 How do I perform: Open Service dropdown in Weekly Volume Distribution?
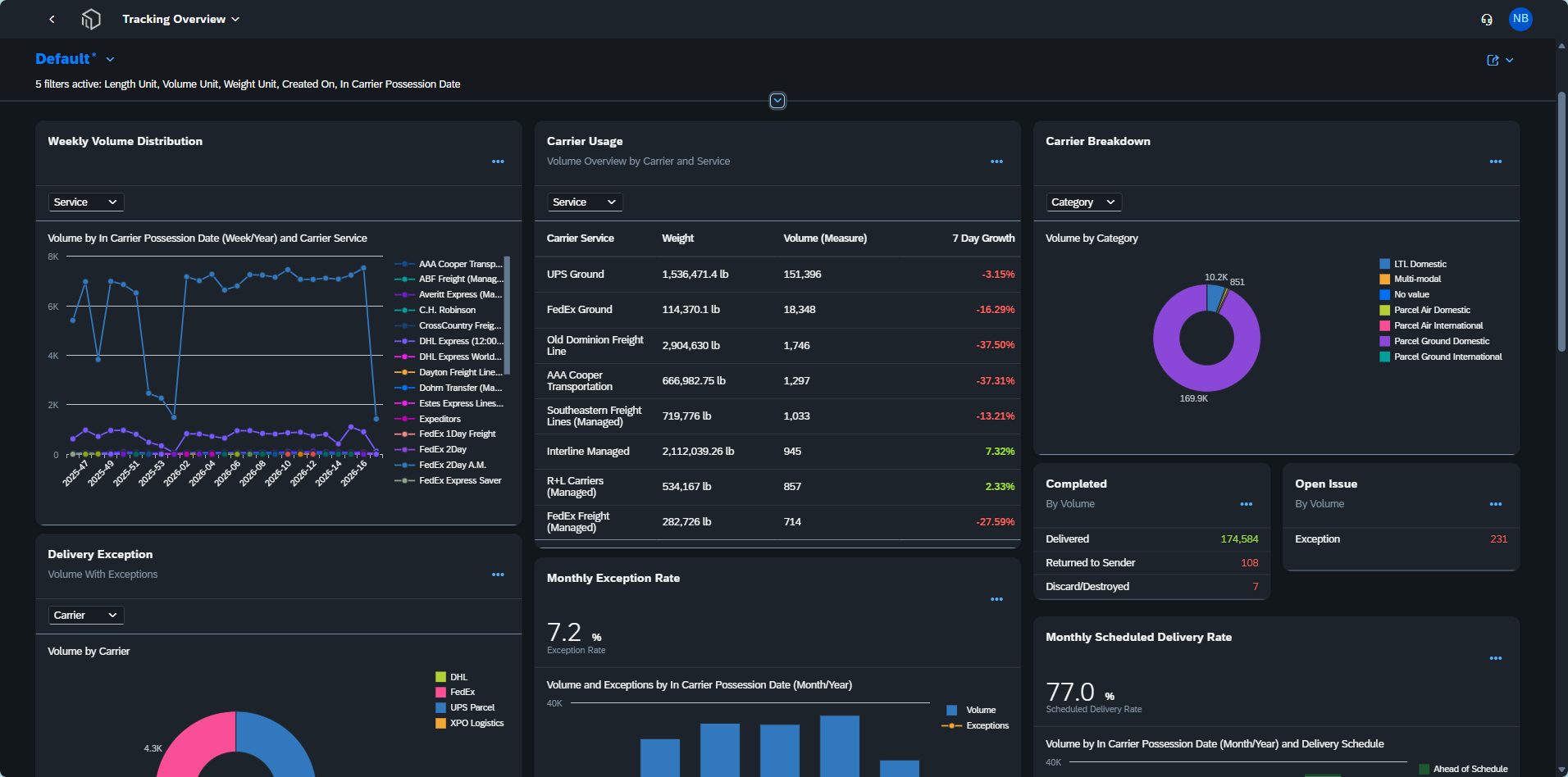coord(86,202)
